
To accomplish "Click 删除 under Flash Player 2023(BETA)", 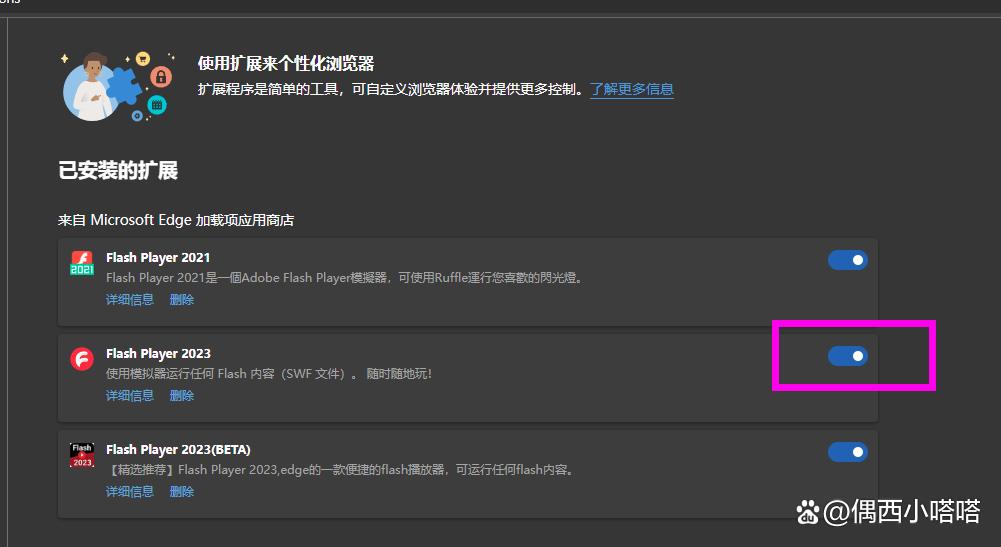I will click(x=181, y=491).
